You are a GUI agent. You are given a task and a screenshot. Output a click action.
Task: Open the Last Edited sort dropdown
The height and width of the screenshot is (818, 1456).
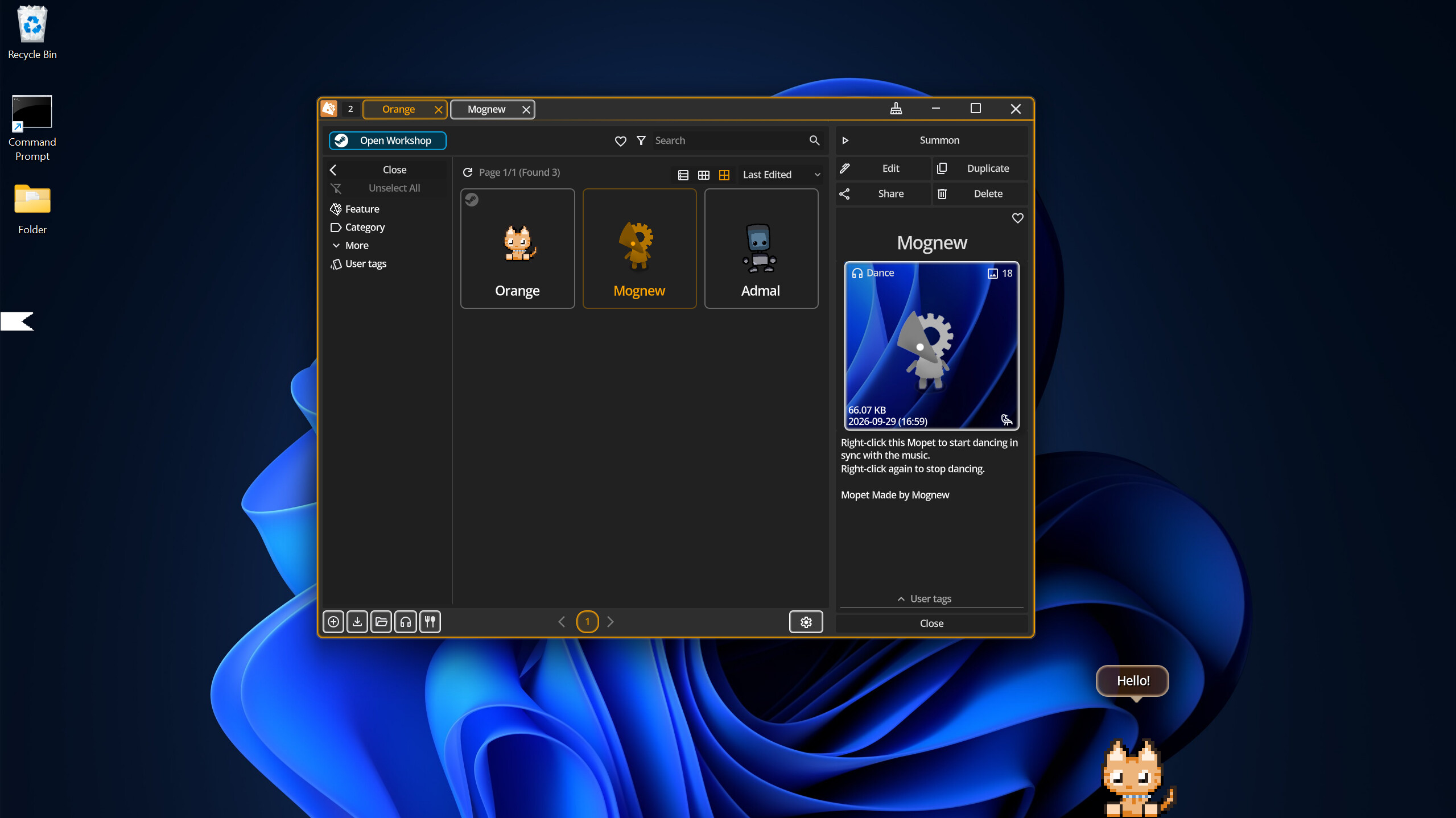pos(781,175)
